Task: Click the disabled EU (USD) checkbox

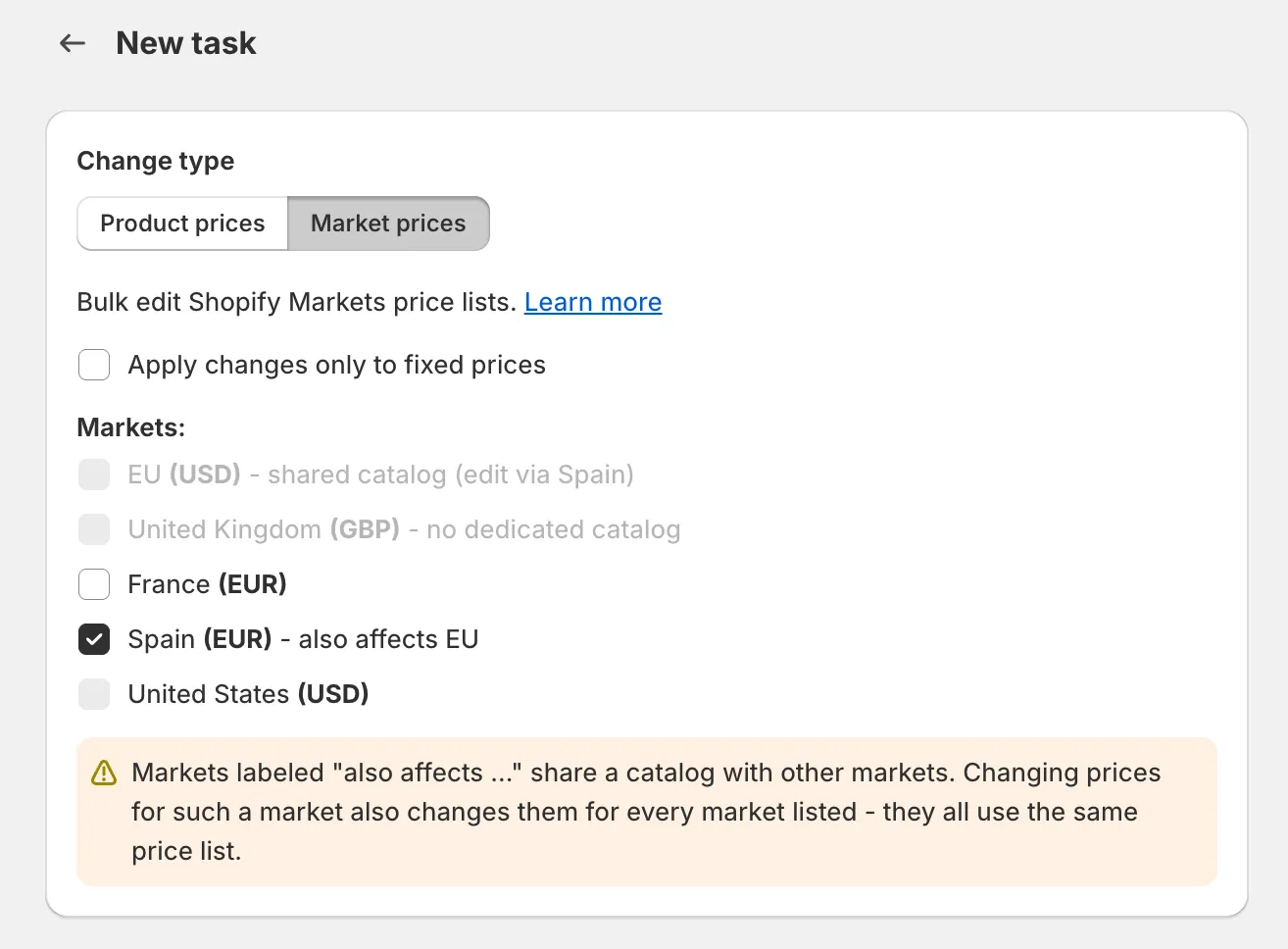Action: click(x=94, y=474)
